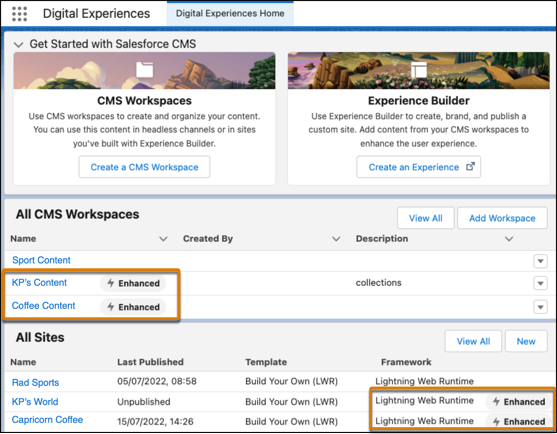Click Rad Sports 'Lightning Web Runtime' framework cell
The image size is (557, 434).
(424, 381)
